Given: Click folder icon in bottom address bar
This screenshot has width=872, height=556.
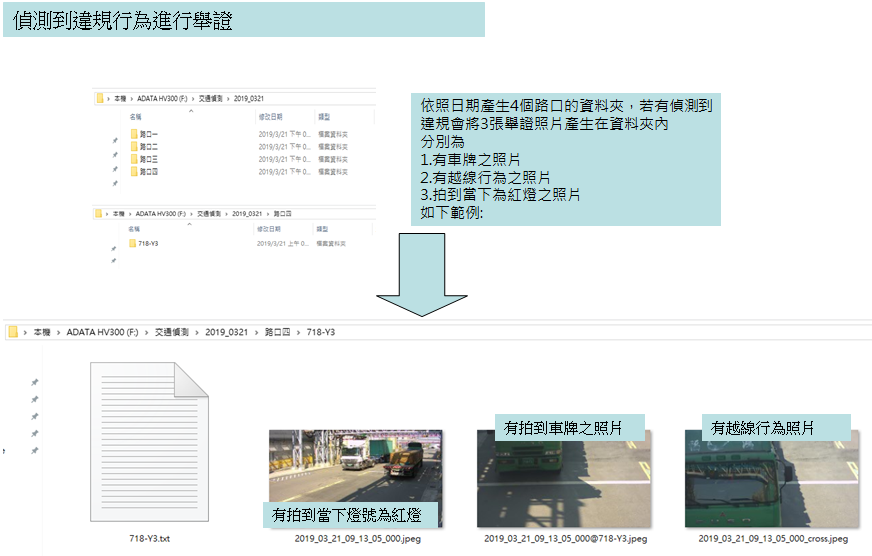Looking at the screenshot, I should coord(13,331).
